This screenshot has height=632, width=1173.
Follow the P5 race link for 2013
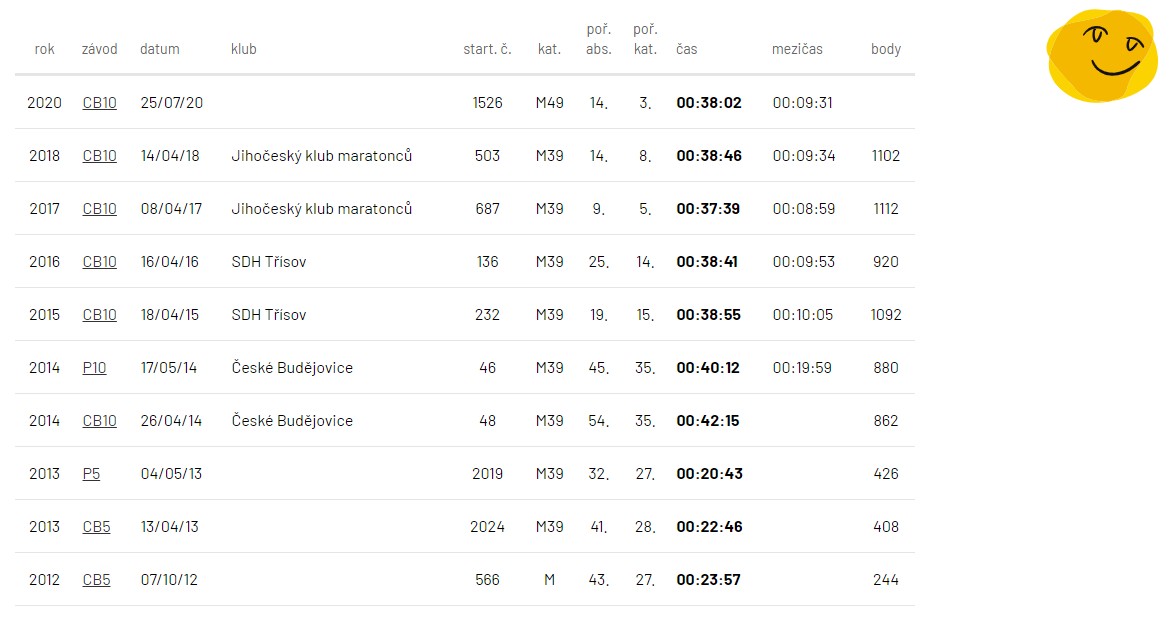pos(91,474)
